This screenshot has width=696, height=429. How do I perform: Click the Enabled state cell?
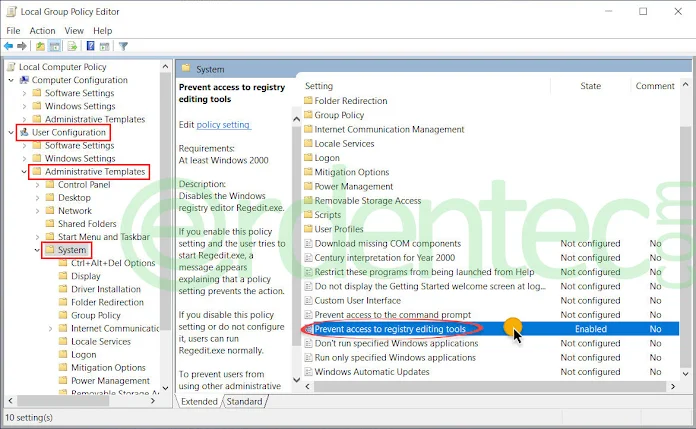pos(590,329)
